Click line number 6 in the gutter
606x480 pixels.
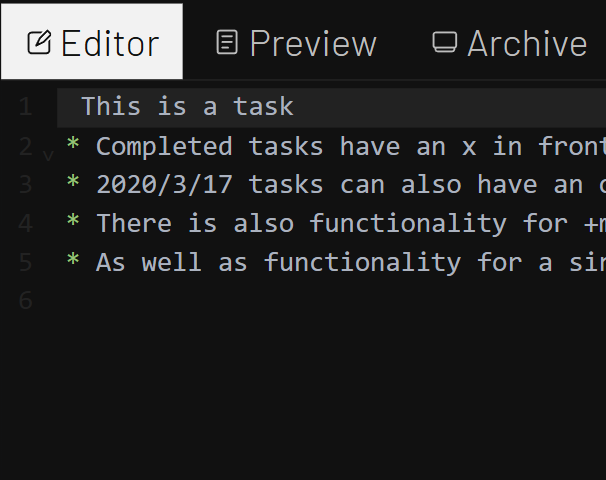pyautogui.click(x=25, y=300)
